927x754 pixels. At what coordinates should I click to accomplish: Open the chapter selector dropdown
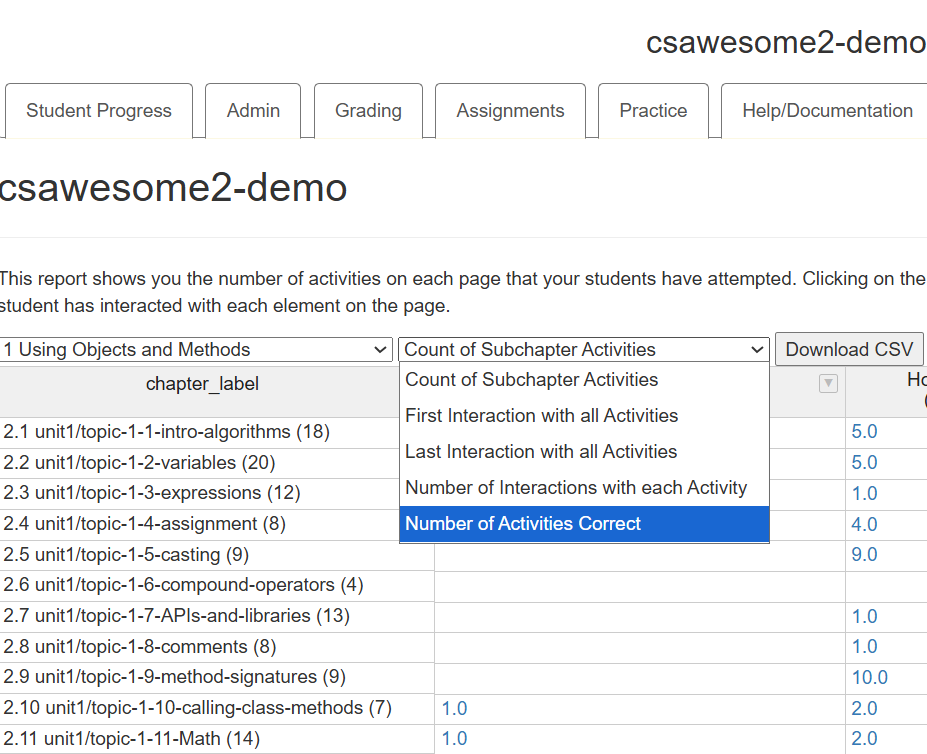click(196, 350)
